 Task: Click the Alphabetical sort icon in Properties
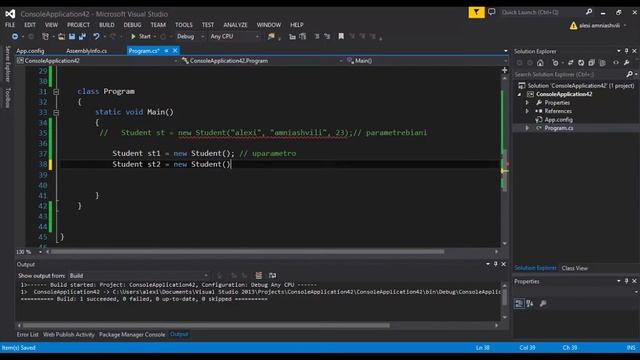(530, 303)
